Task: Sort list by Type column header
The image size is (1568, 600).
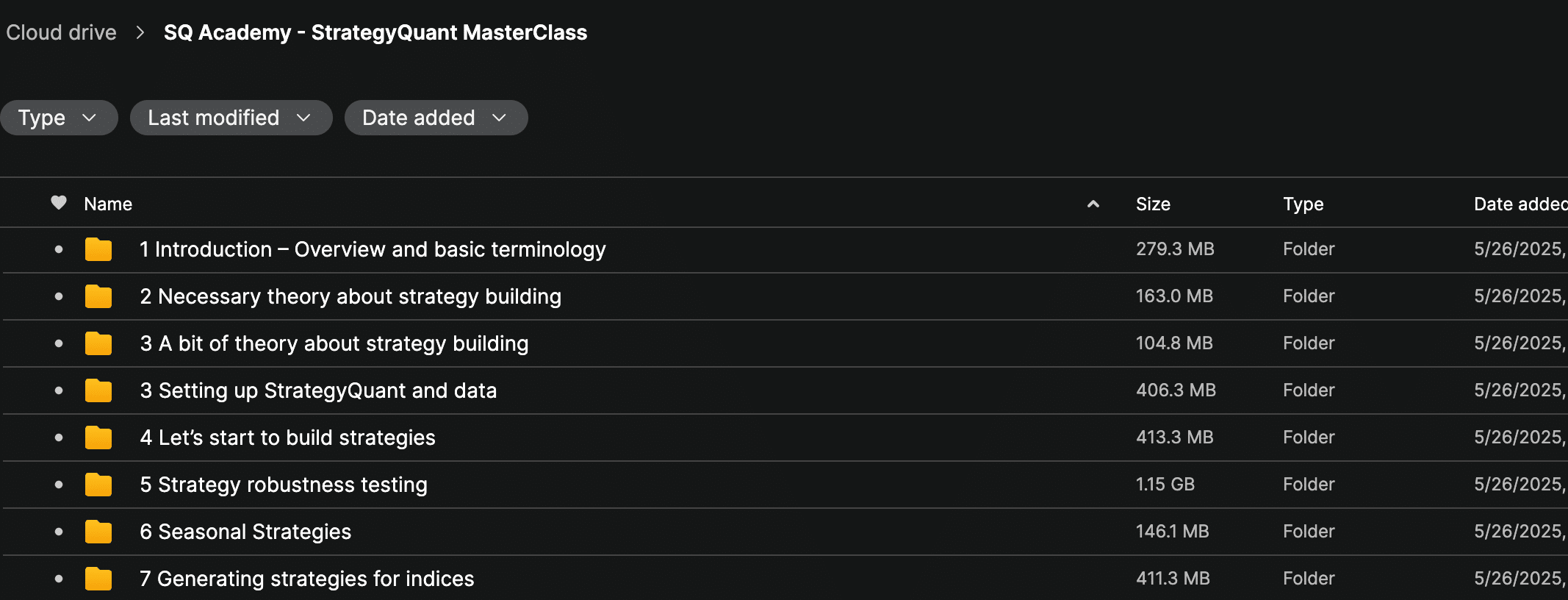Action: (1303, 204)
